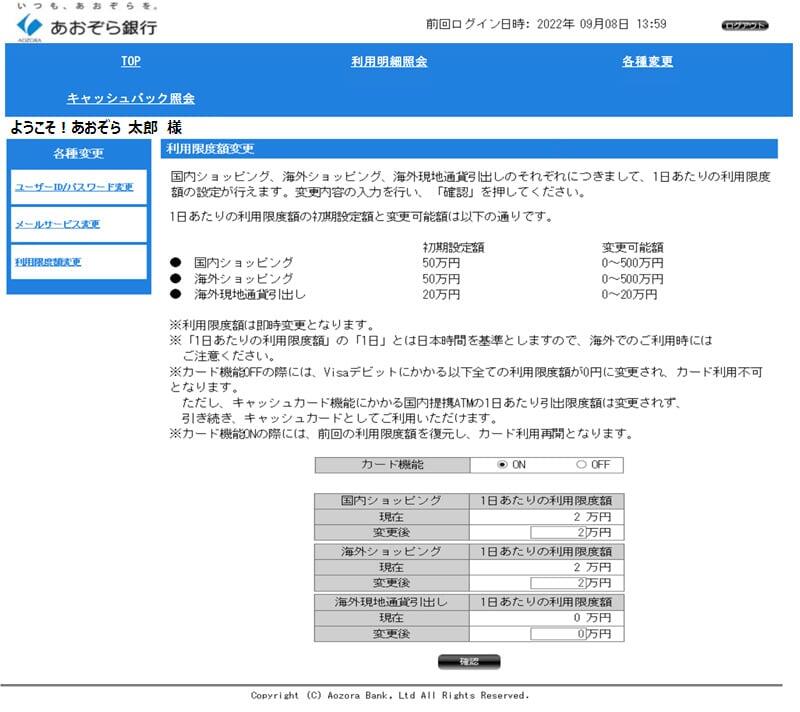Go to TOP in navigation bar

point(131,62)
